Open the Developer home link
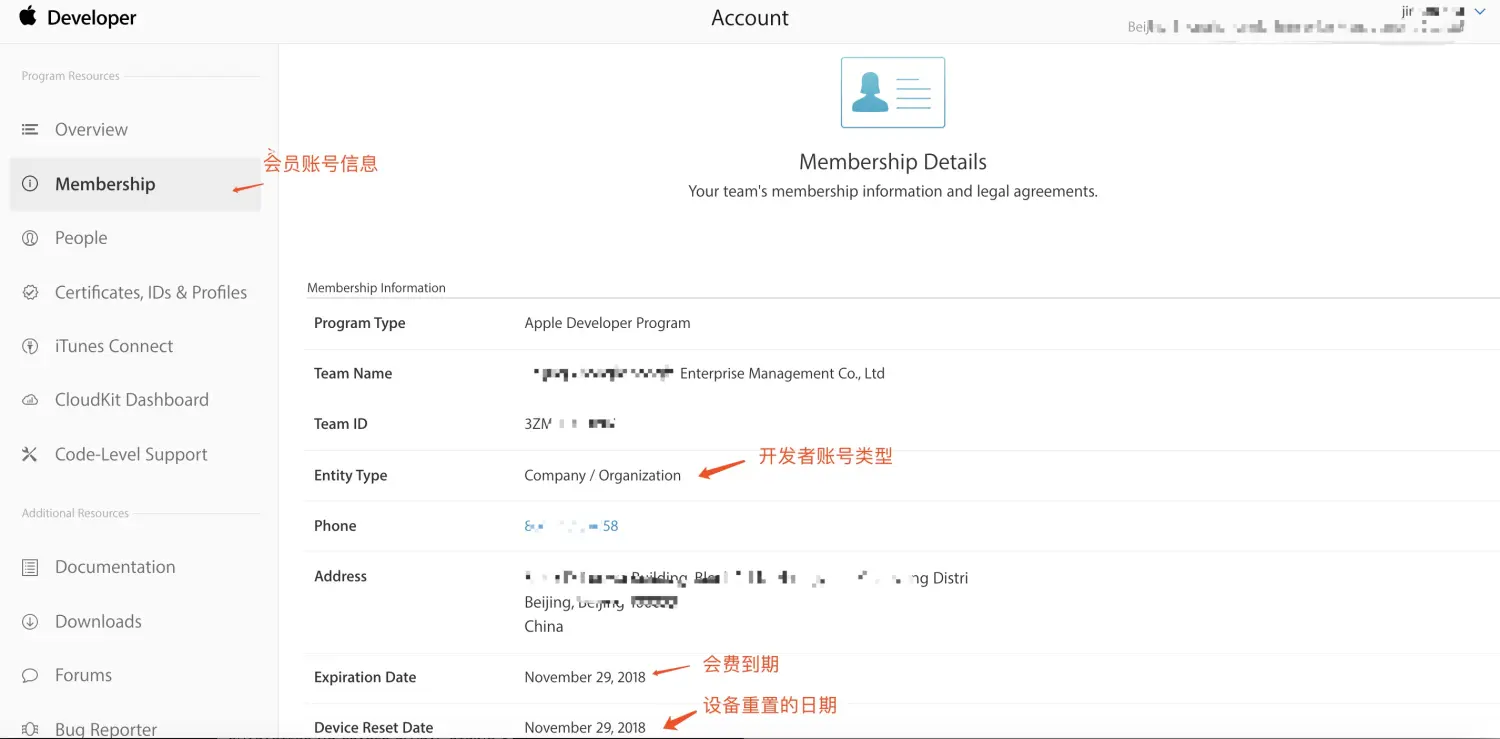Image resolution: width=1500 pixels, height=739 pixels. 91,18
